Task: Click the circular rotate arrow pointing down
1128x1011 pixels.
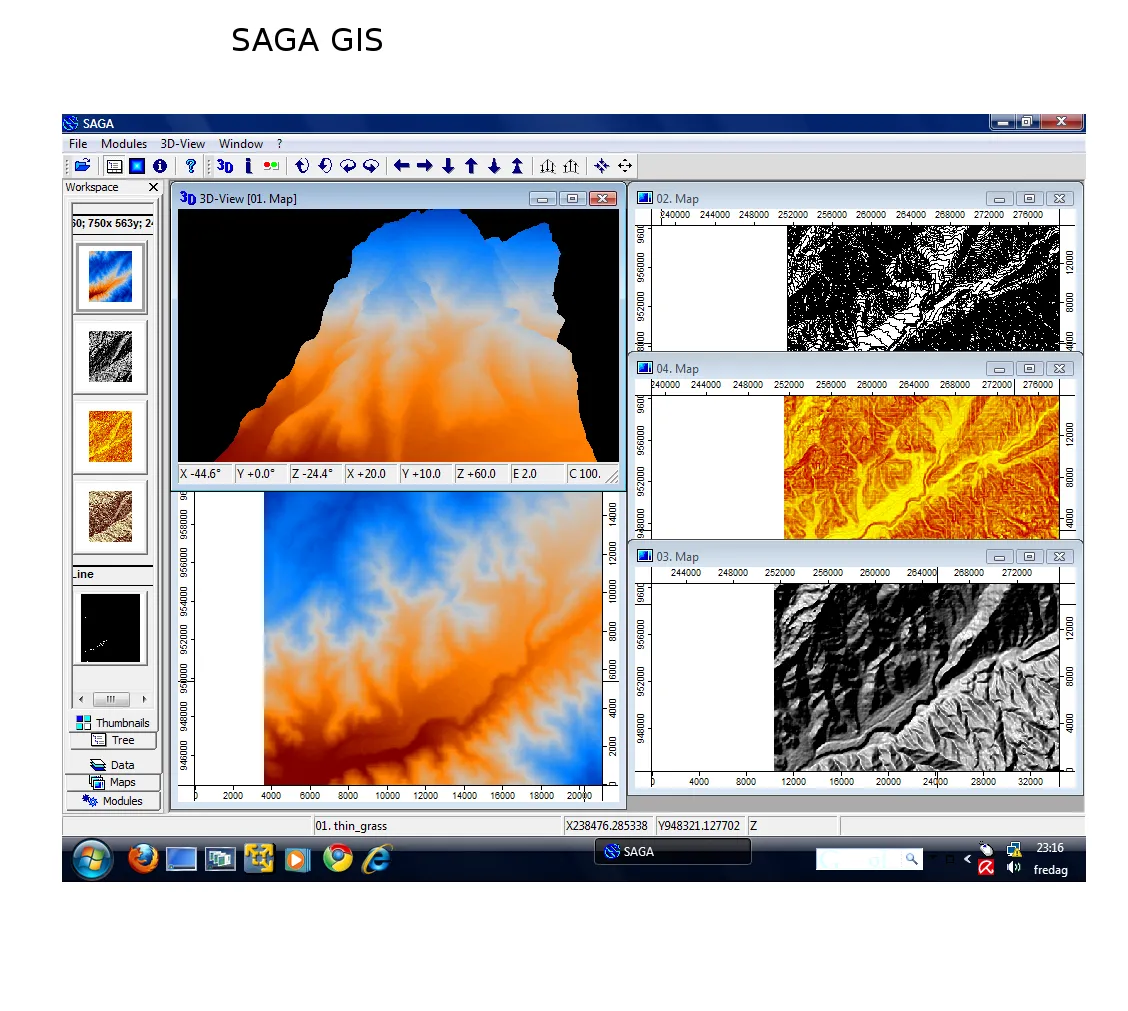Action: click(x=325, y=166)
